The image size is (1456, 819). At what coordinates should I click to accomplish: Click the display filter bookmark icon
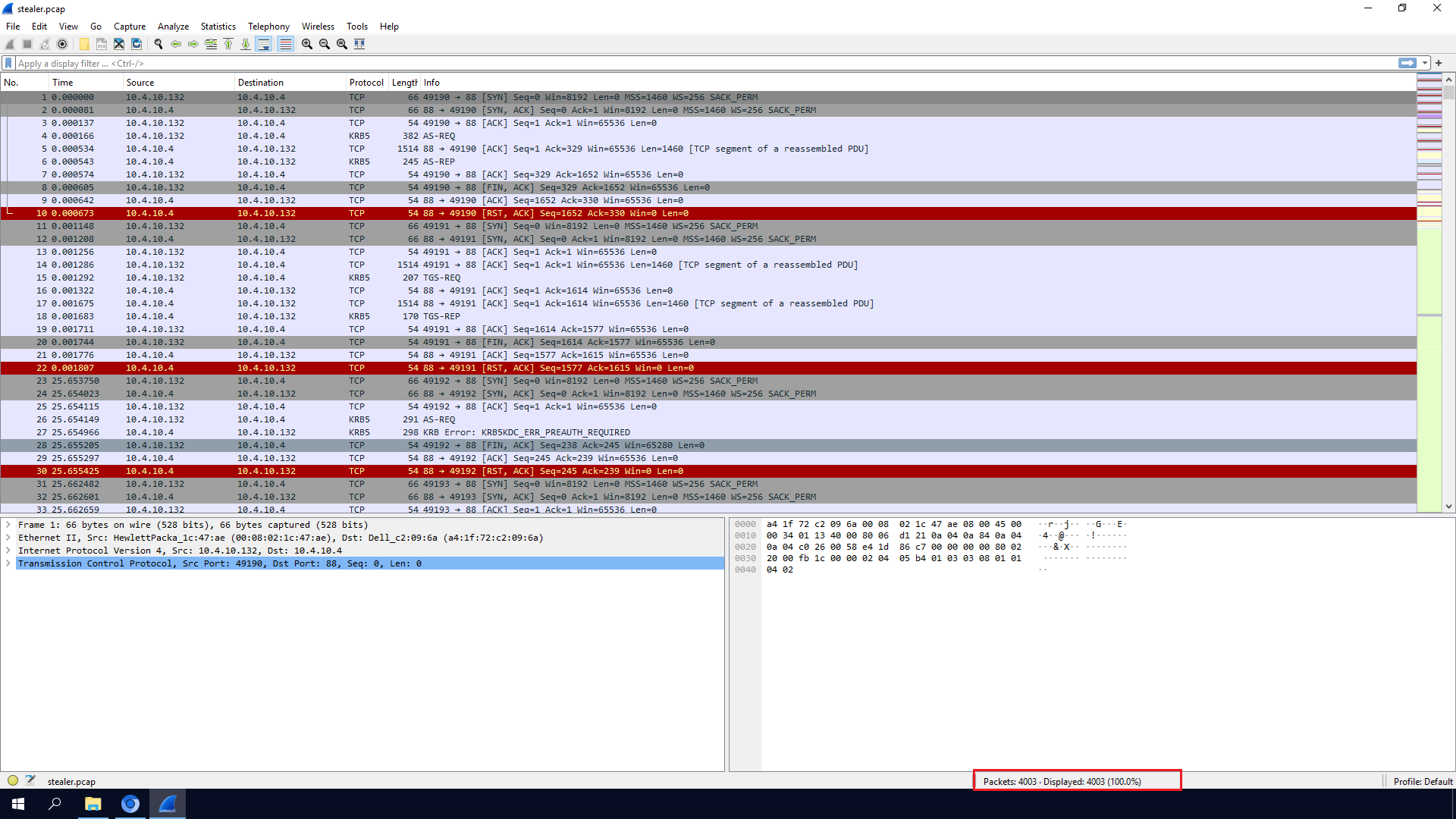[8, 63]
